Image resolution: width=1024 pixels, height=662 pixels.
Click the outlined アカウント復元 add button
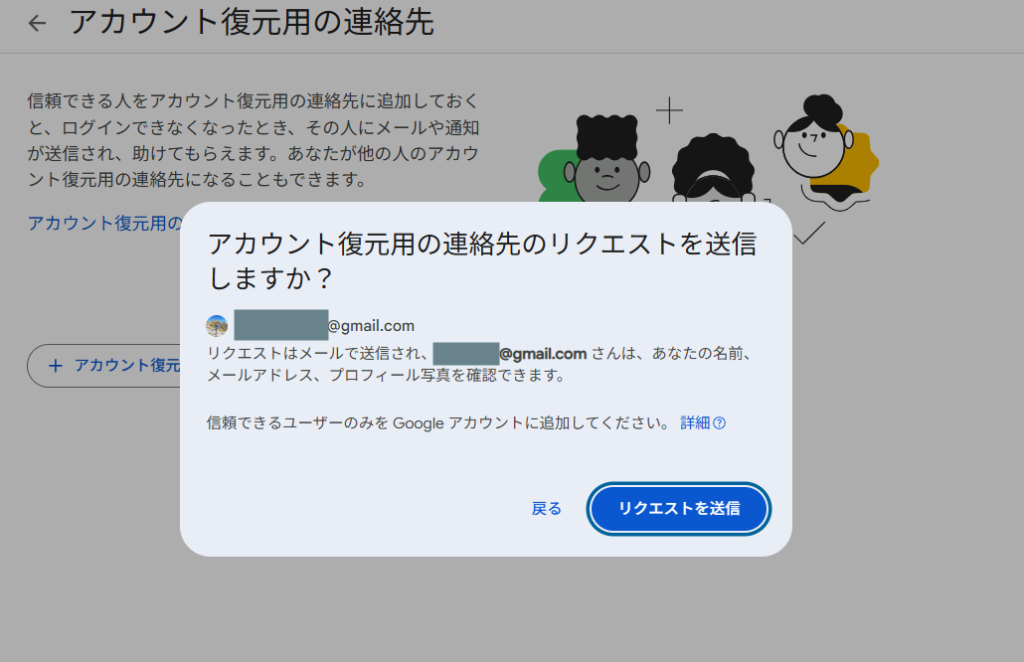[105, 365]
